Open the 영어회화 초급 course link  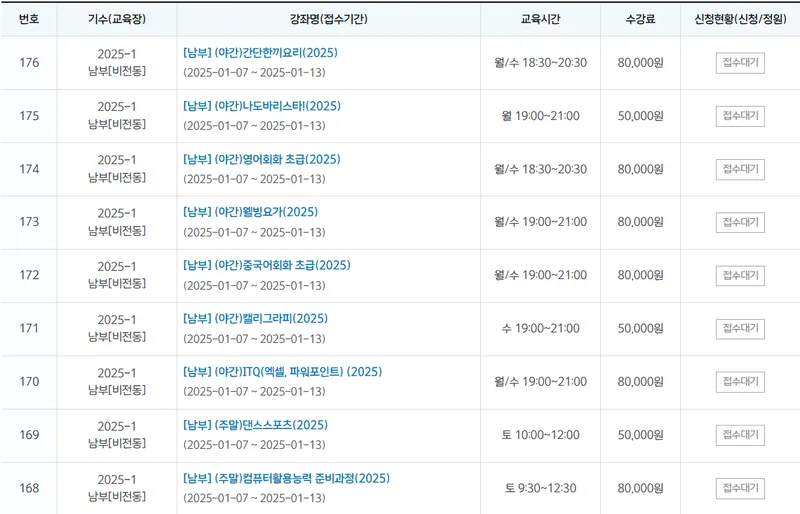262,159
